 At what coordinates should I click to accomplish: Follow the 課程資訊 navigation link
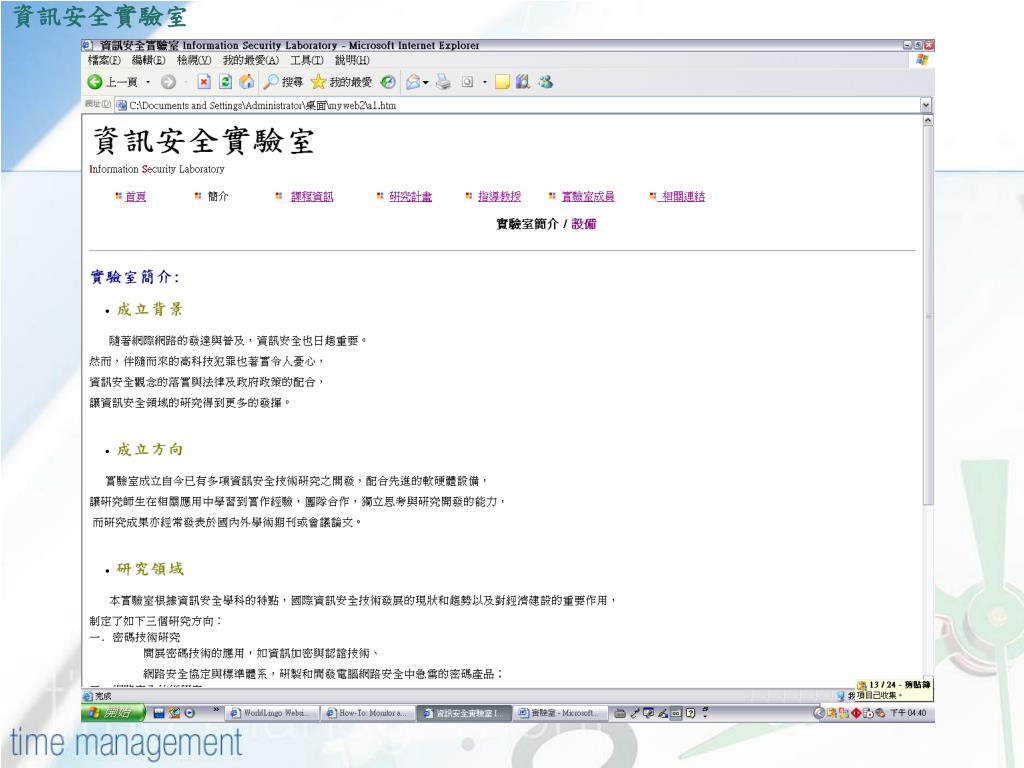[312, 196]
